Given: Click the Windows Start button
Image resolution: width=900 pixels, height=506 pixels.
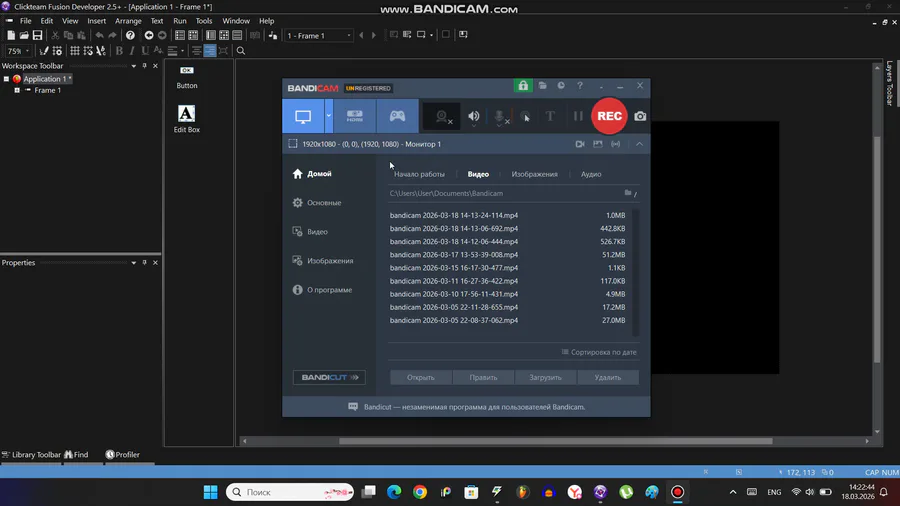Looking at the screenshot, I should (211, 492).
